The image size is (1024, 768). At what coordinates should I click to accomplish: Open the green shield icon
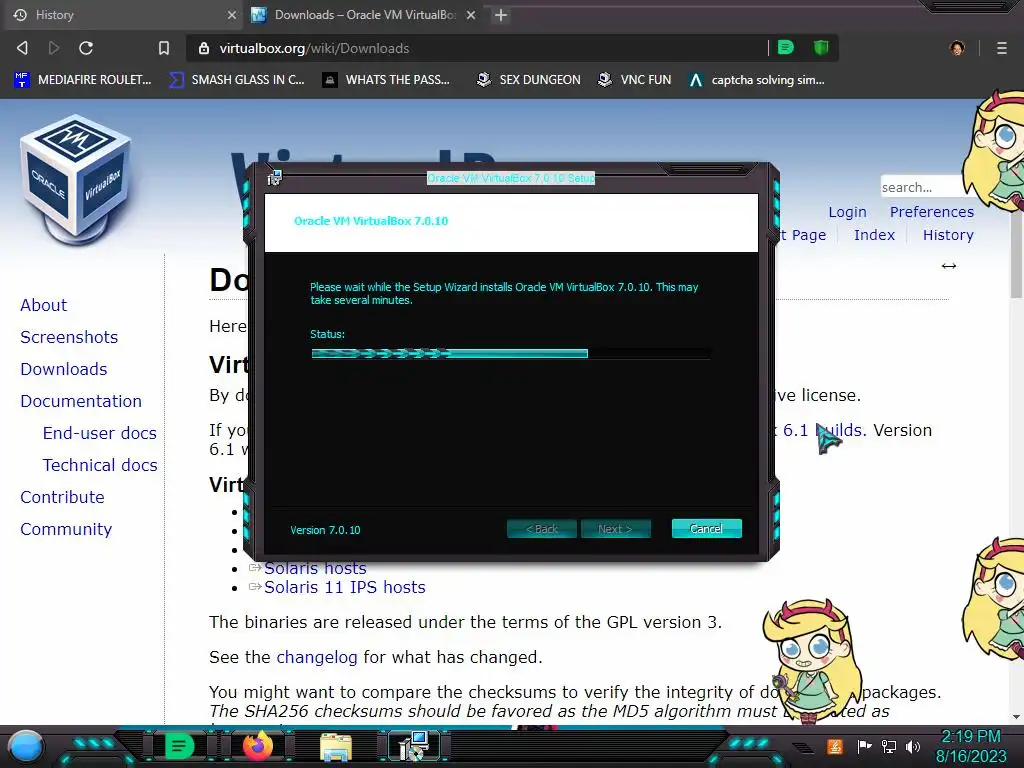[x=821, y=47]
